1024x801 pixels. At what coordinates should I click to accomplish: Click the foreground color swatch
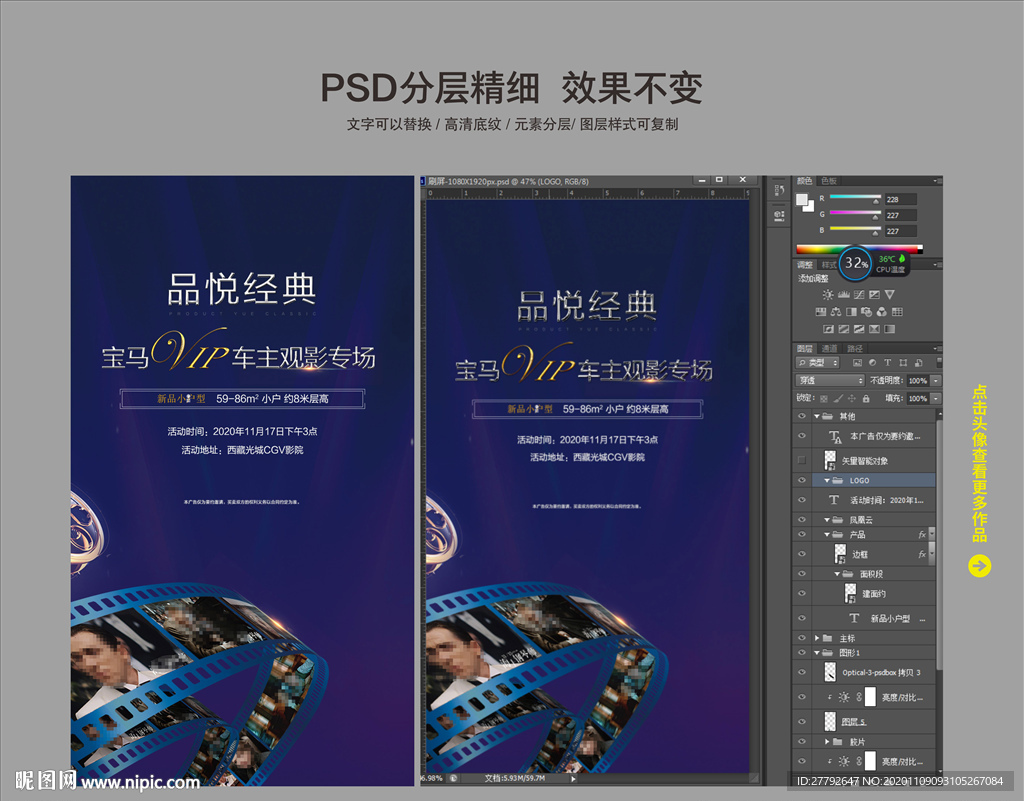(802, 200)
